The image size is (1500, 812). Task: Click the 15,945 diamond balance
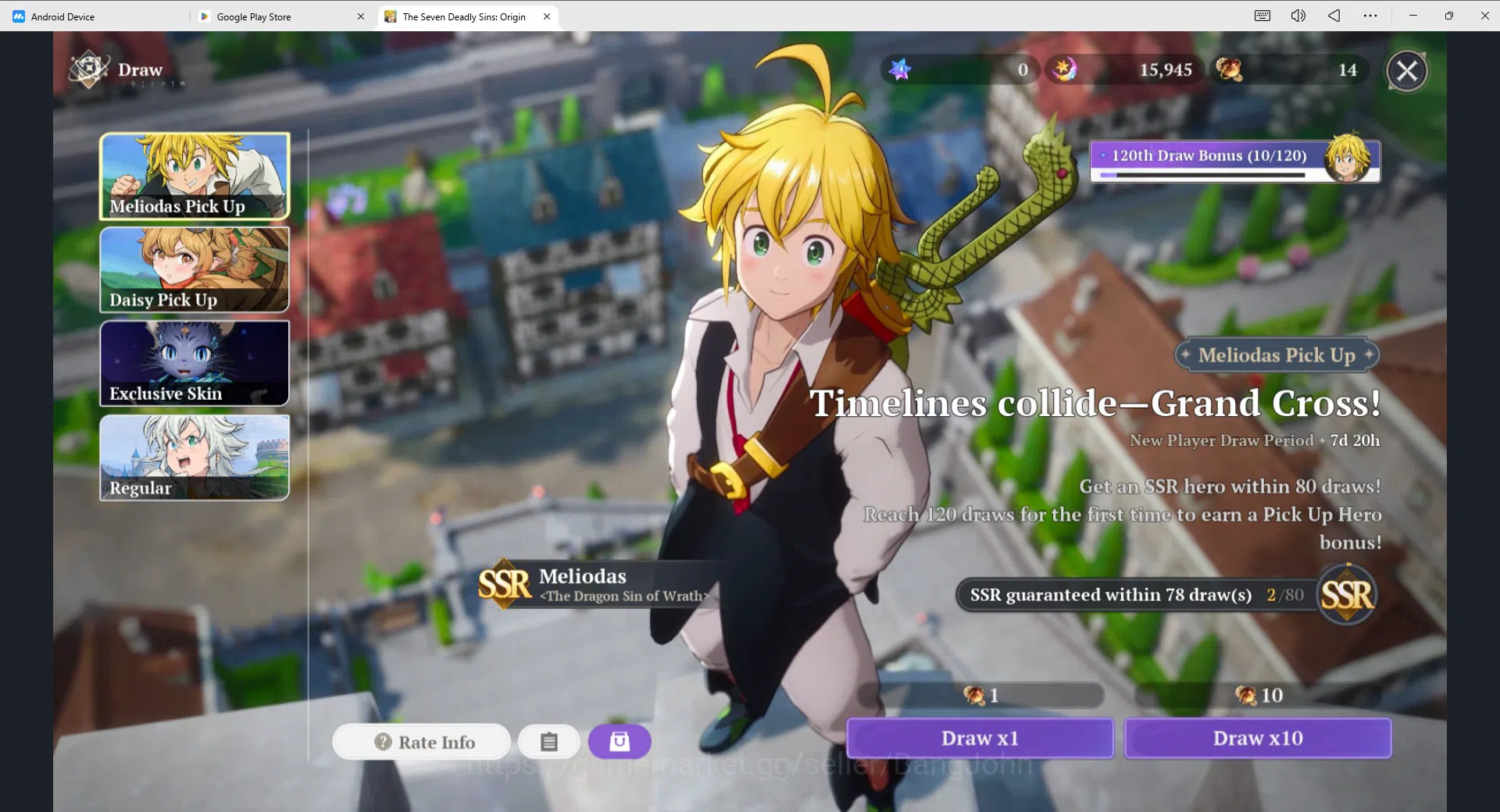1166,70
